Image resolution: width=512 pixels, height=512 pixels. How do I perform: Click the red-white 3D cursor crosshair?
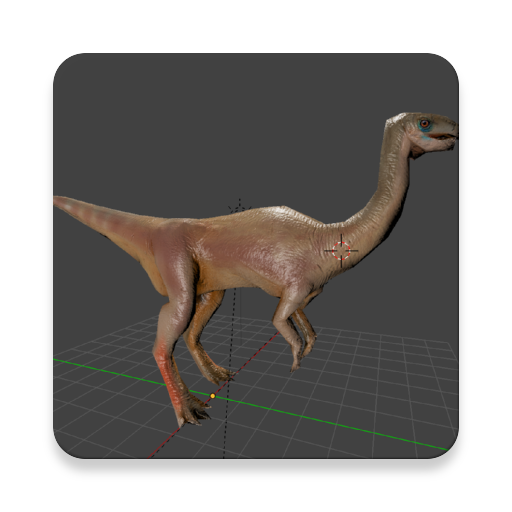point(341,250)
